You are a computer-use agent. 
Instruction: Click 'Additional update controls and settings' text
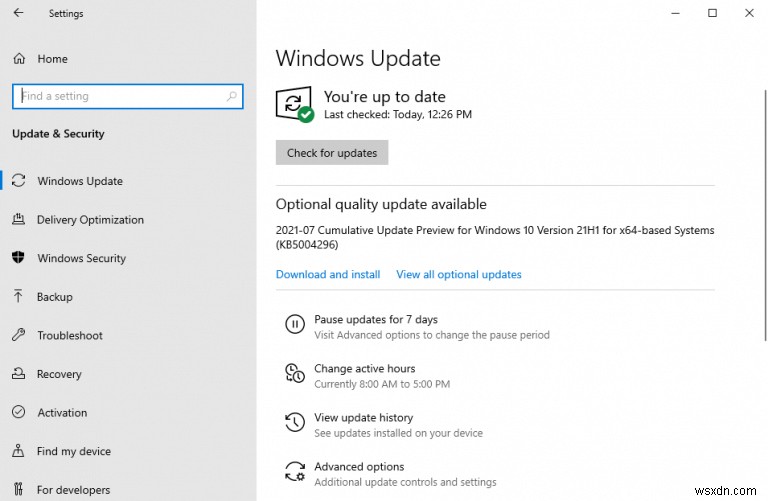[x=405, y=482]
